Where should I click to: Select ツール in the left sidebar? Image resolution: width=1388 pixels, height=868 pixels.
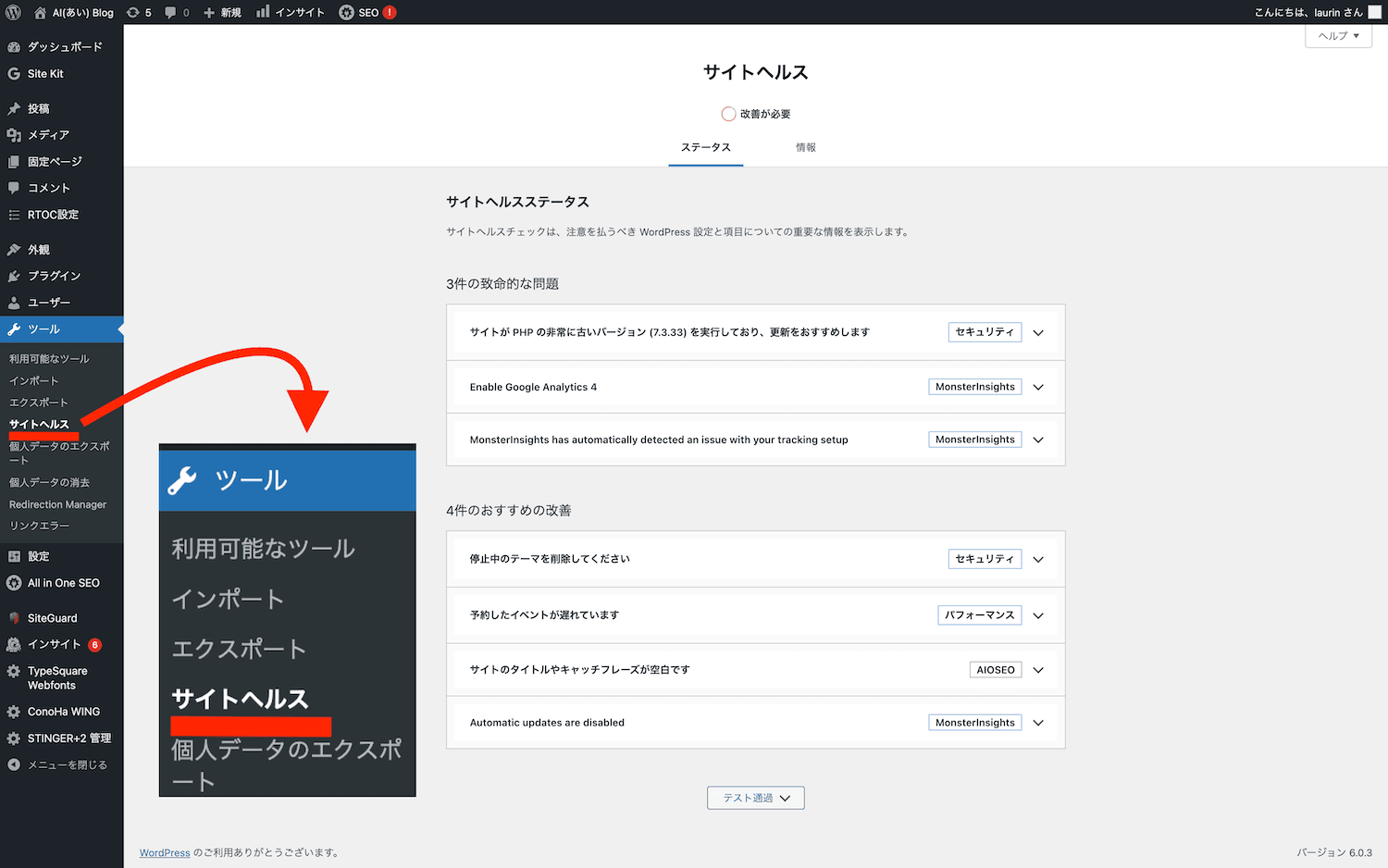61,329
